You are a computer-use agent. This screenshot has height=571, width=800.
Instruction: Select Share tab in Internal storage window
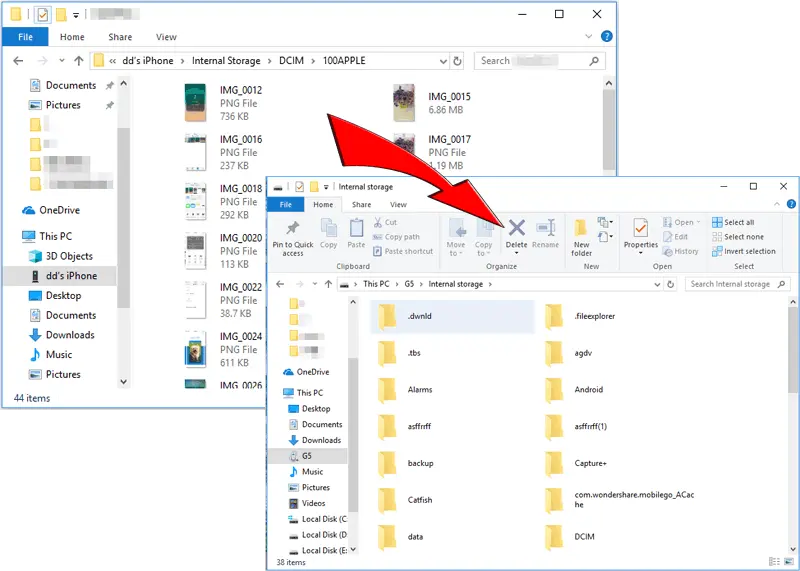coord(361,205)
